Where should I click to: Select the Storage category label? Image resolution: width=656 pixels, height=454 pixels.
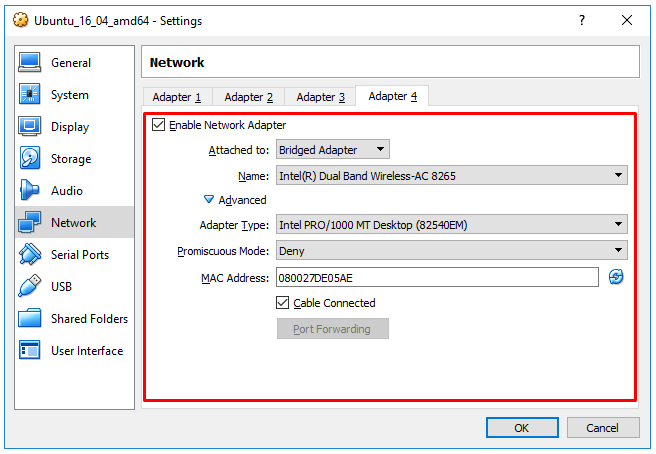(71, 159)
